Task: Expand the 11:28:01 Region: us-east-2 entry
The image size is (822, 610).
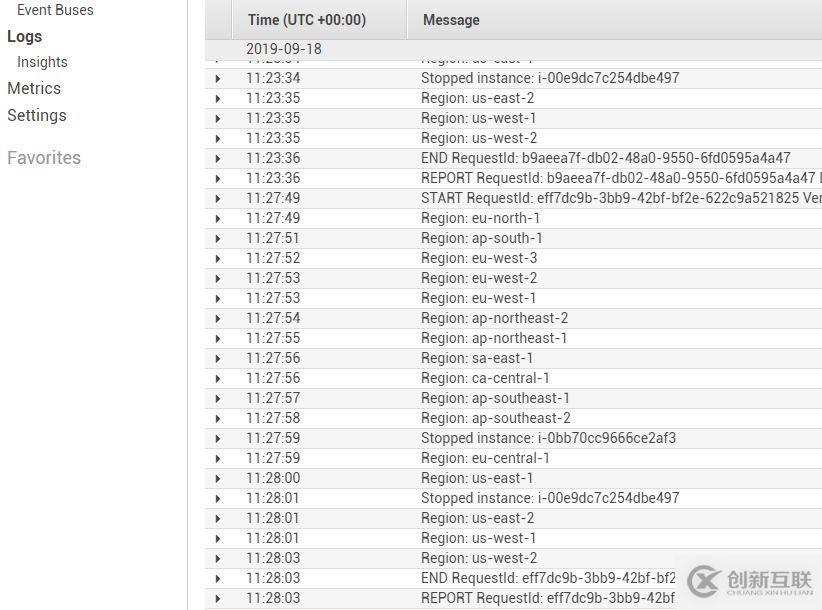Action: pyautogui.click(x=218, y=518)
